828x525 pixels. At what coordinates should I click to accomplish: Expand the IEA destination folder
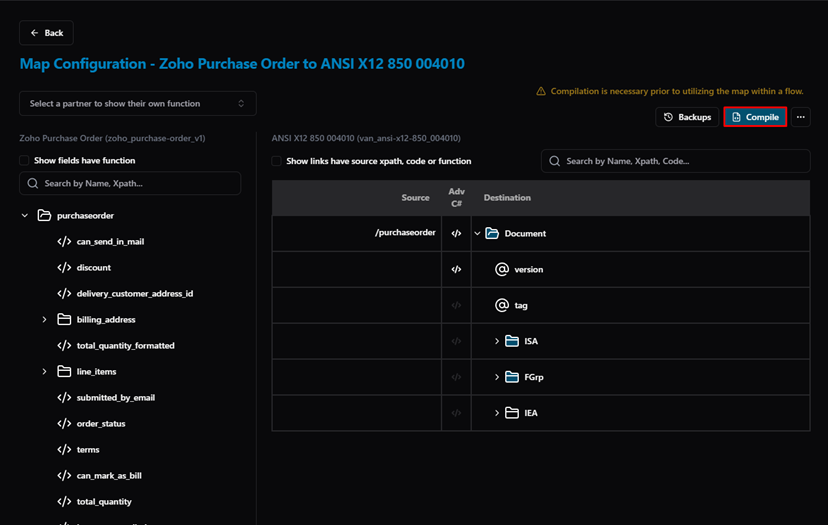click(497, 413)
